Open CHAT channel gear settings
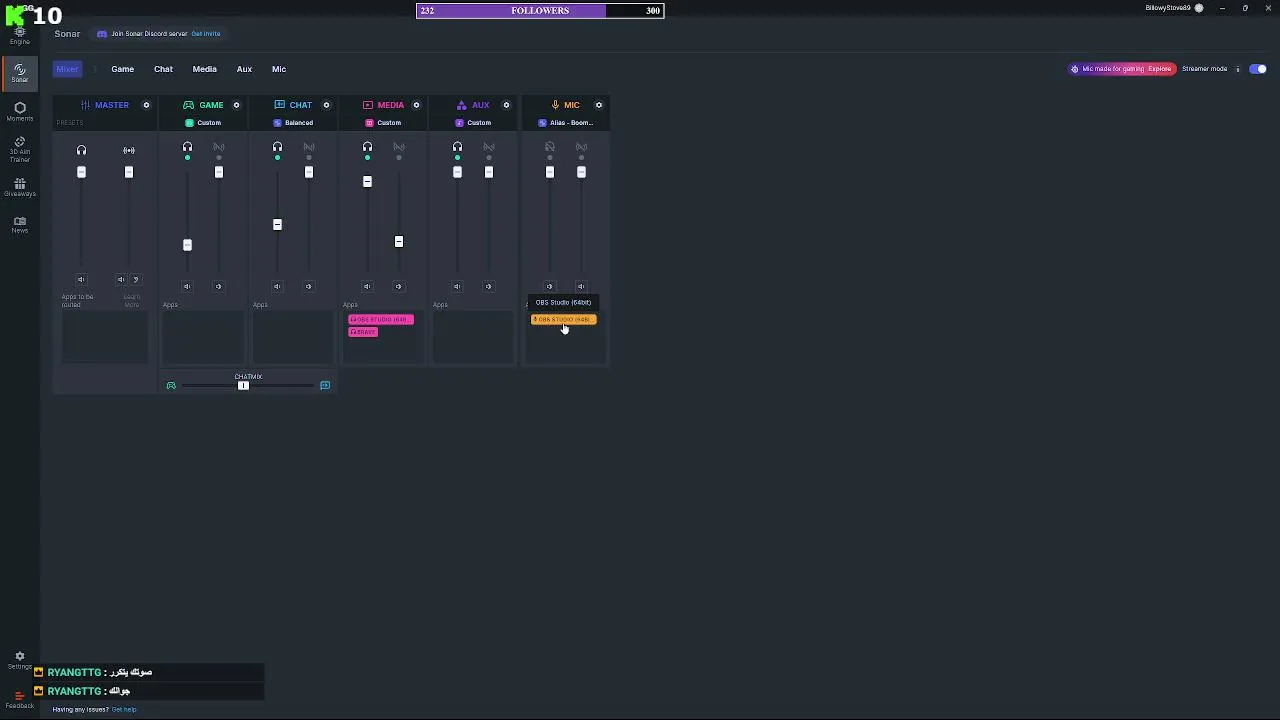Viewport: 1280px width, 720px height. (326, 105)
